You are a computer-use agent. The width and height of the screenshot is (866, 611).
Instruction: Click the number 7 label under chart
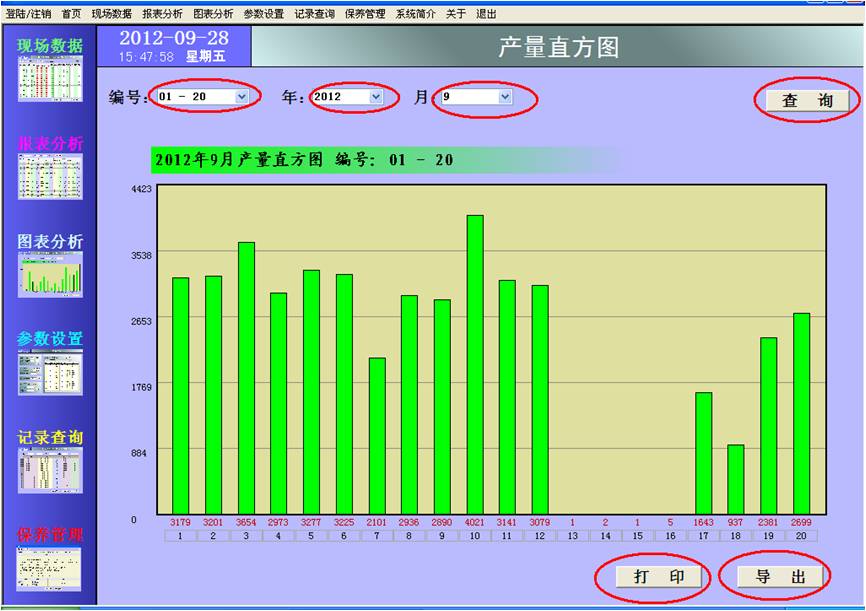377,536
